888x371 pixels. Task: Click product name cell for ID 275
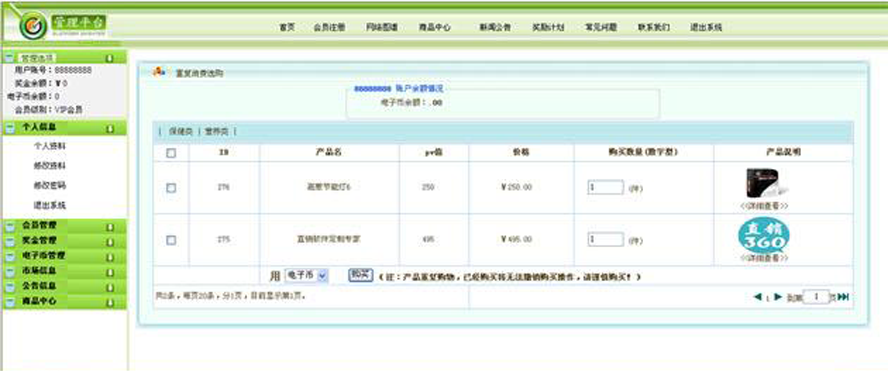pyautogui.click(x=329, y=240)
